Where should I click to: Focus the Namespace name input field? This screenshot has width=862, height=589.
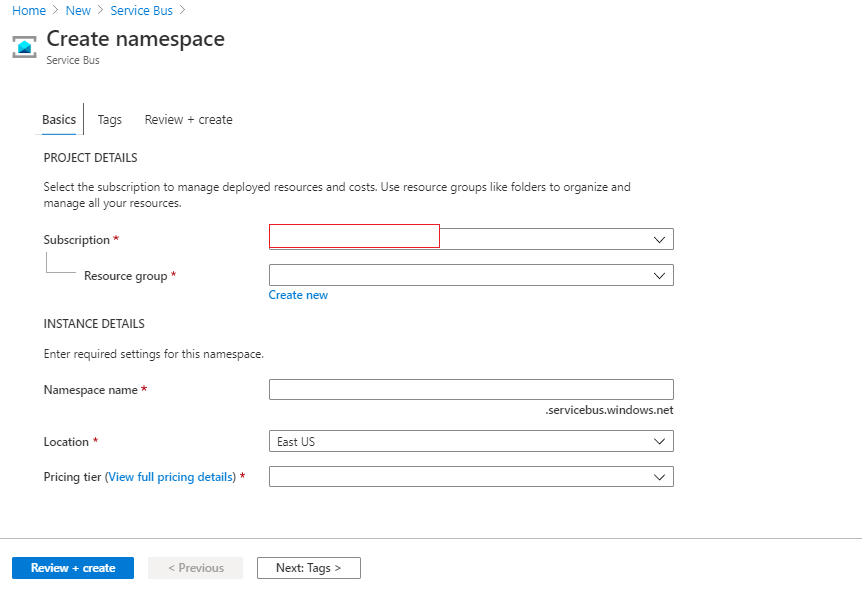tap(471, 390)
